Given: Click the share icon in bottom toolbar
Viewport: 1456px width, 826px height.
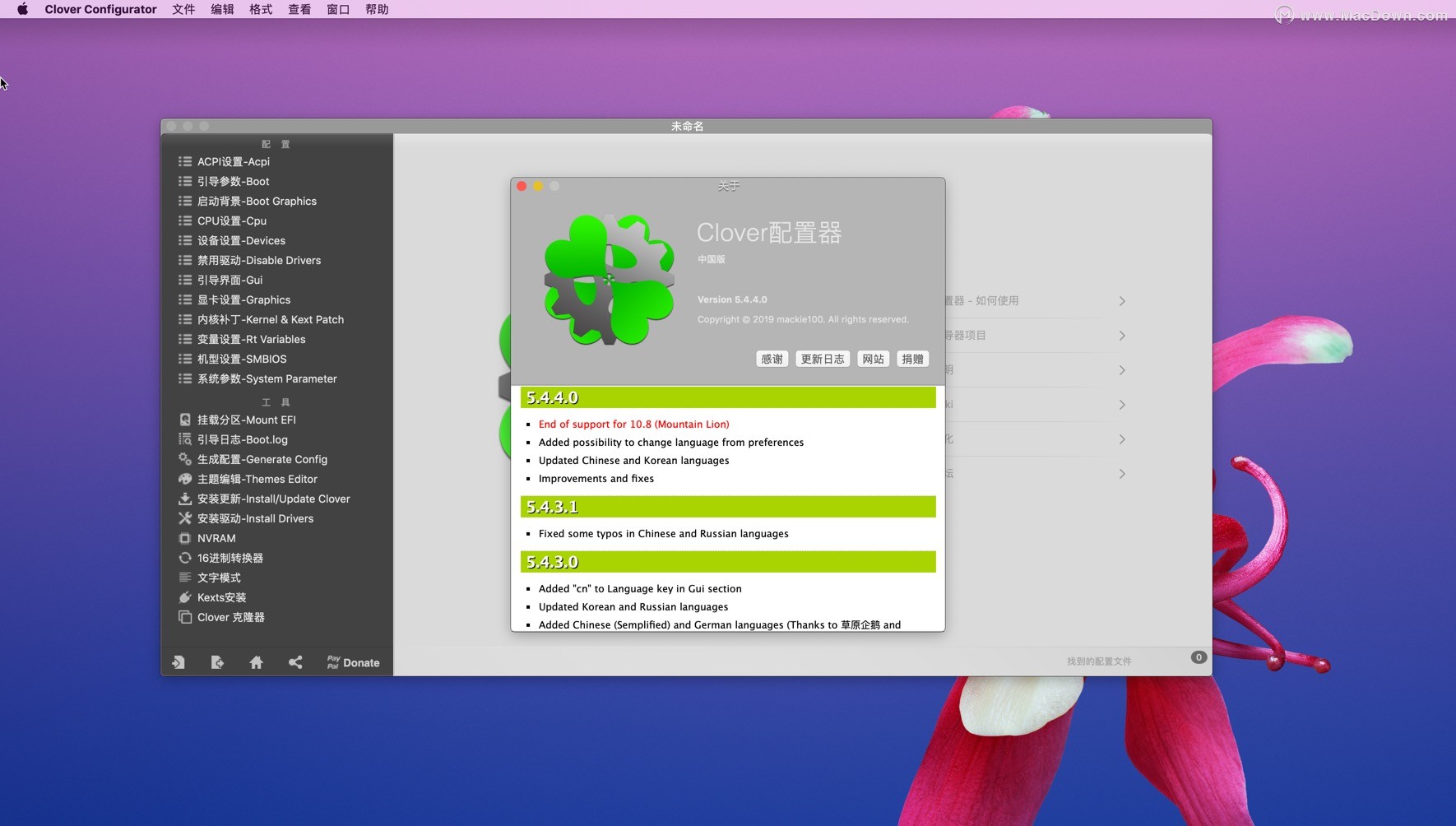Looking at the screenshot, I should pyautogui.click(x=295, y=662).
